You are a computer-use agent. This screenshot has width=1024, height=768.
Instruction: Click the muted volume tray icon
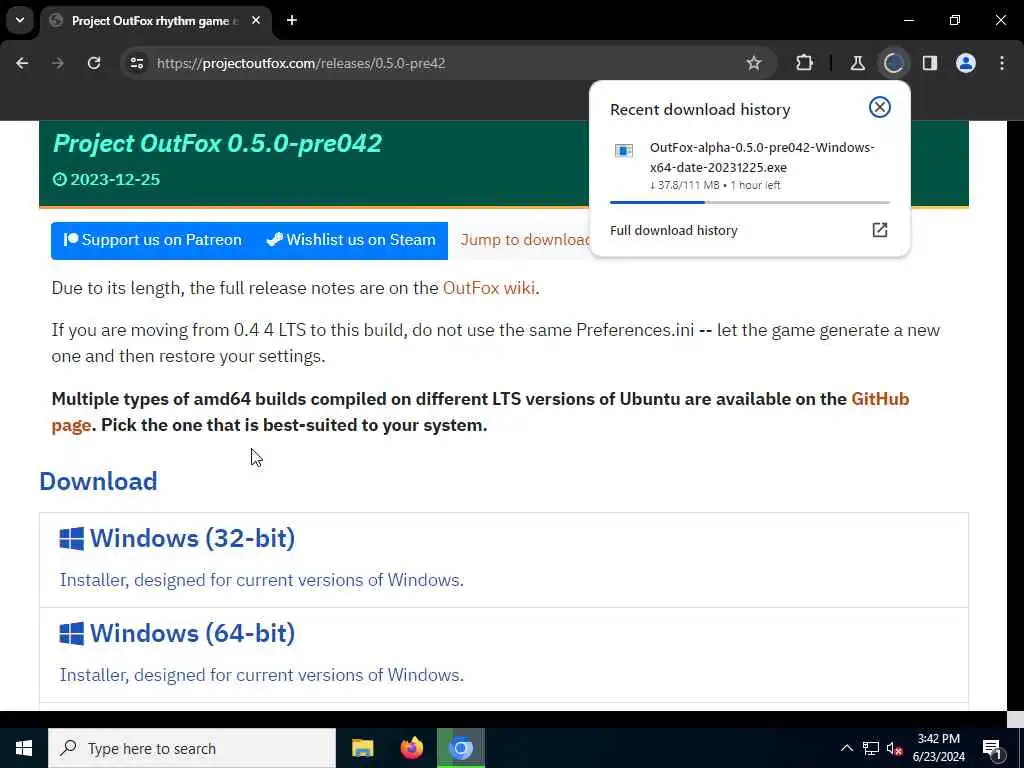point(894,748)
